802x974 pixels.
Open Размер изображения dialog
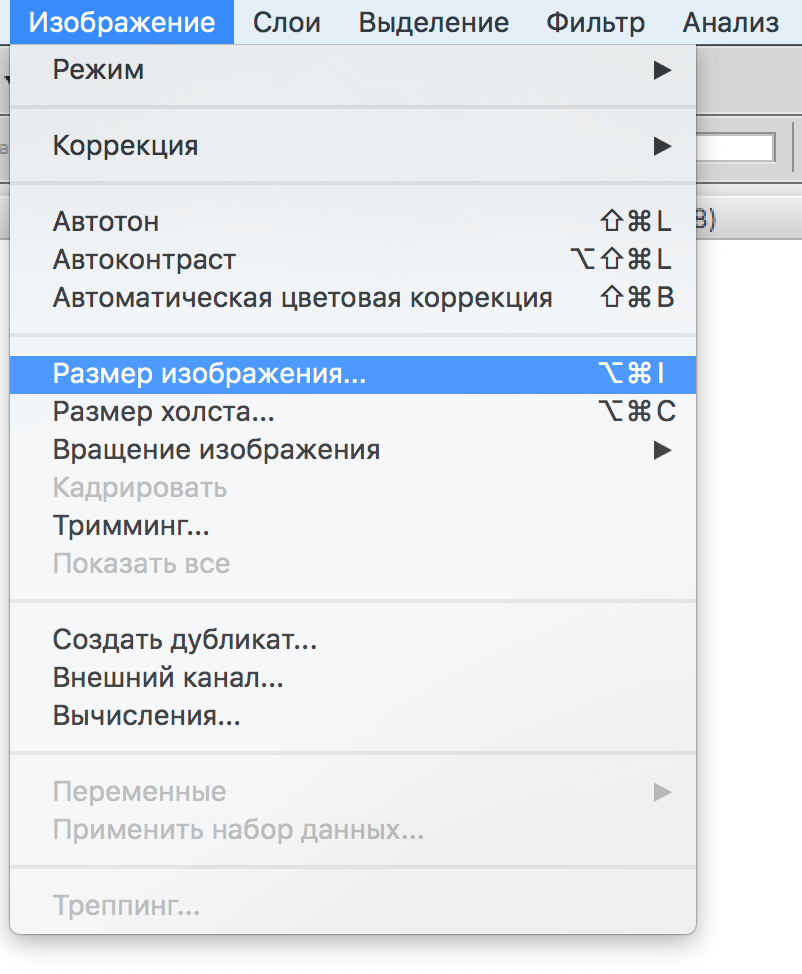click(x=353, y=374)
